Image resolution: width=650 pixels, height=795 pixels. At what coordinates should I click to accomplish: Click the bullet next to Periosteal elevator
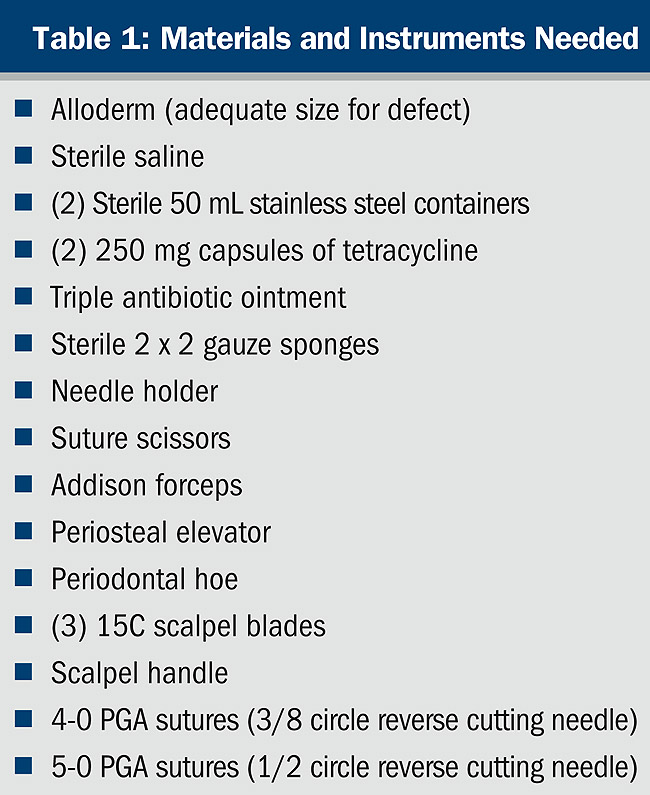tap(24, 531)
